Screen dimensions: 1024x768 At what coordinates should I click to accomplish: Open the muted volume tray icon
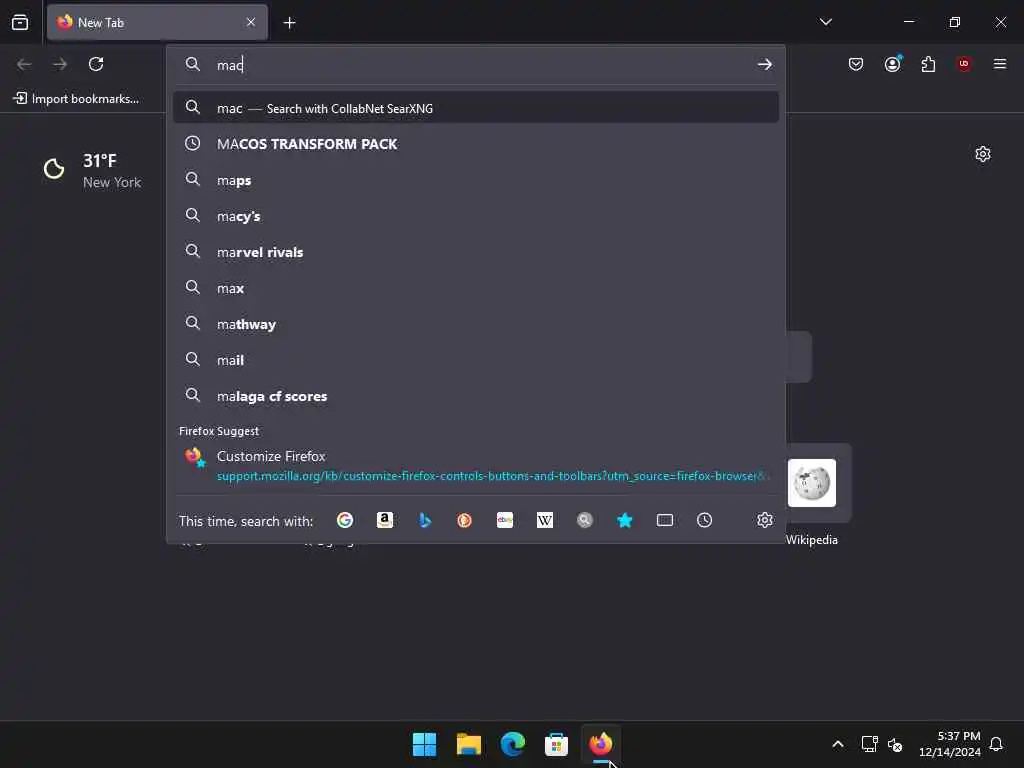pos(895,744)
